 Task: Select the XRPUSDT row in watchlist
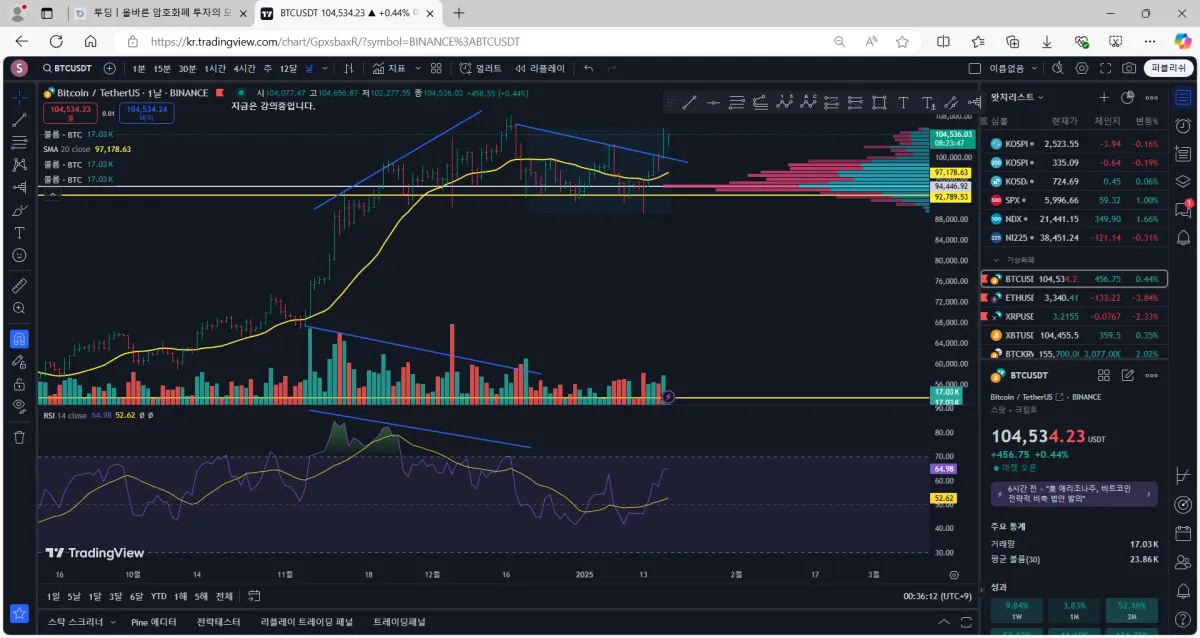[x=1075, y=316]
